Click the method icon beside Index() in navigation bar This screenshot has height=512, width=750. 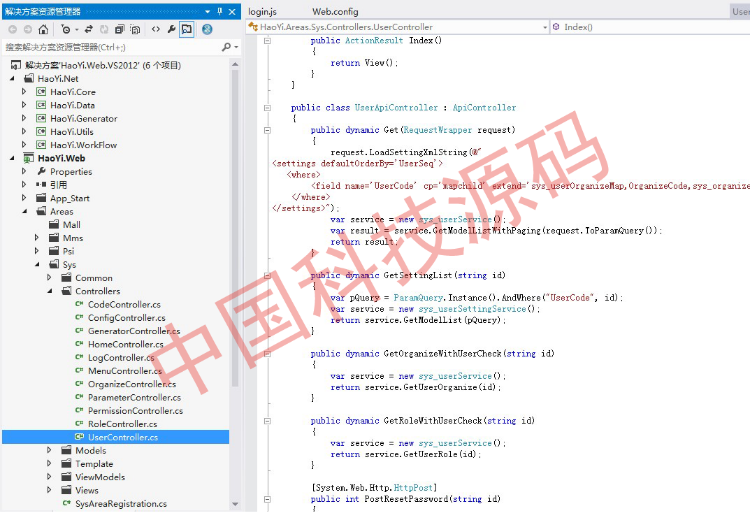(x=556, y=27)
